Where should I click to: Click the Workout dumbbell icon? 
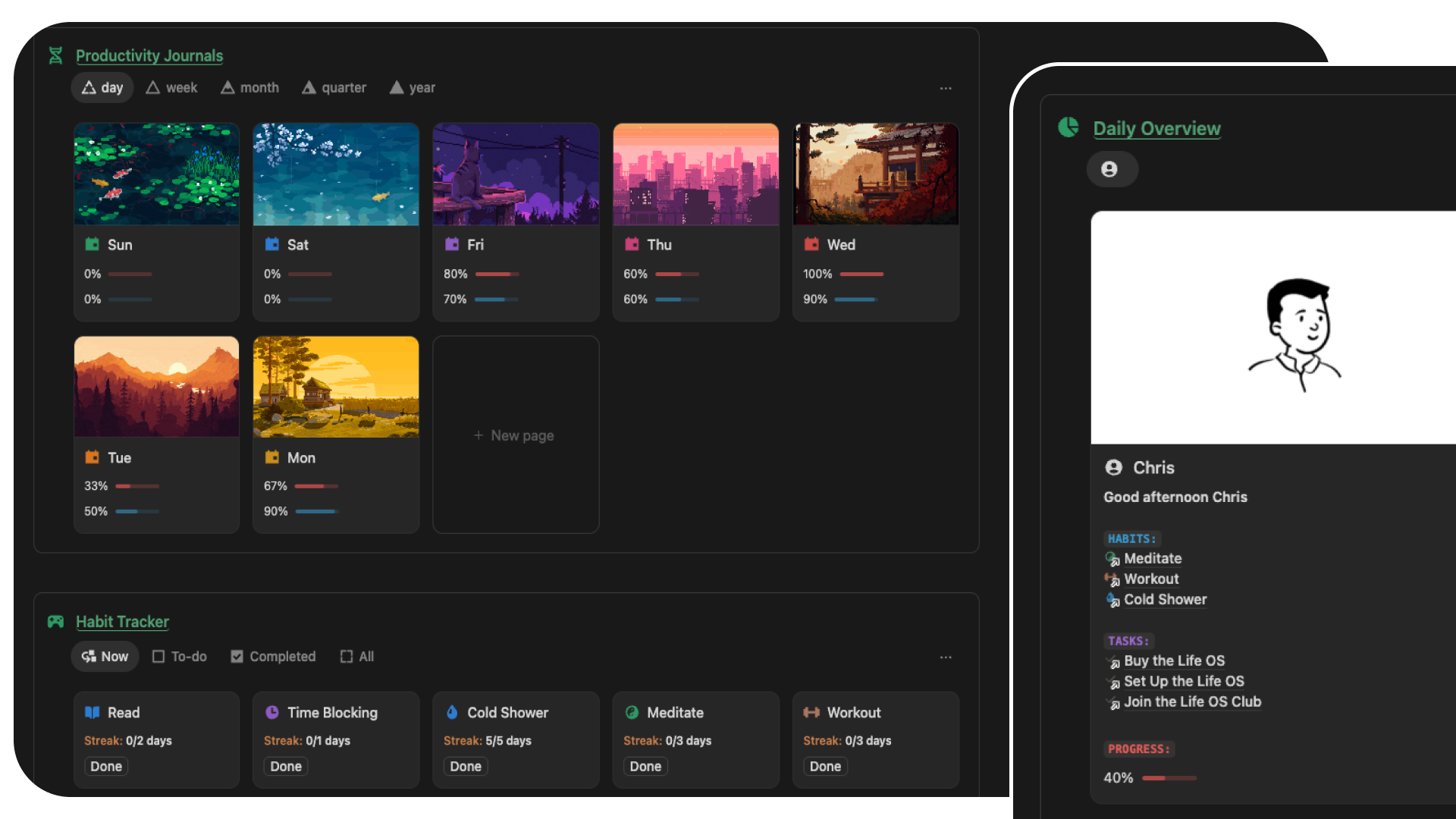pyautogui.click(x=811, y=712)
